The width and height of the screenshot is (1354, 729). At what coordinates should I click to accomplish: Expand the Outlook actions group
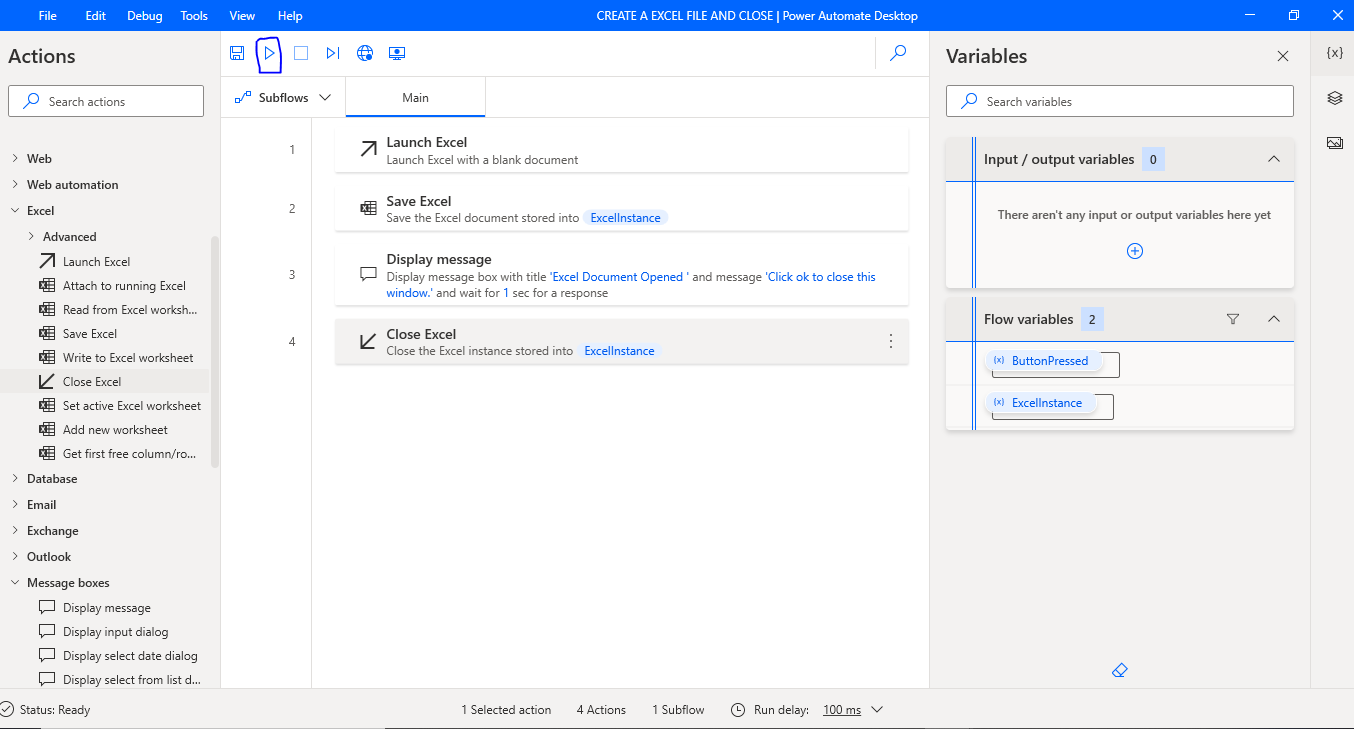click(15, 557)
